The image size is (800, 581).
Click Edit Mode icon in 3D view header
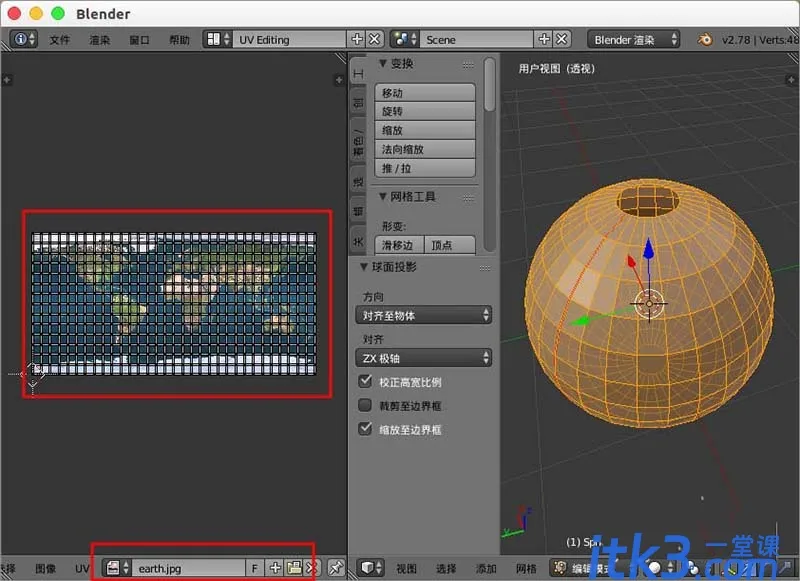pos(560,568)
